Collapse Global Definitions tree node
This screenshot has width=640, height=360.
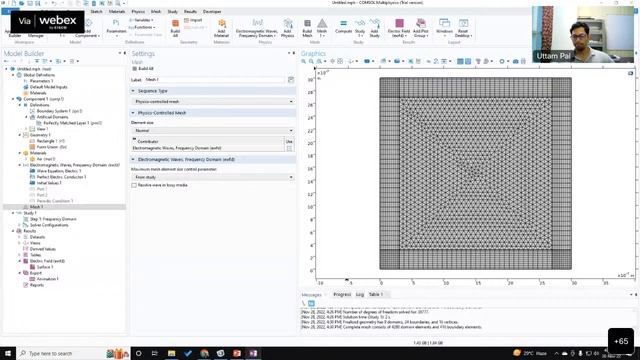[x=13, y=75]
